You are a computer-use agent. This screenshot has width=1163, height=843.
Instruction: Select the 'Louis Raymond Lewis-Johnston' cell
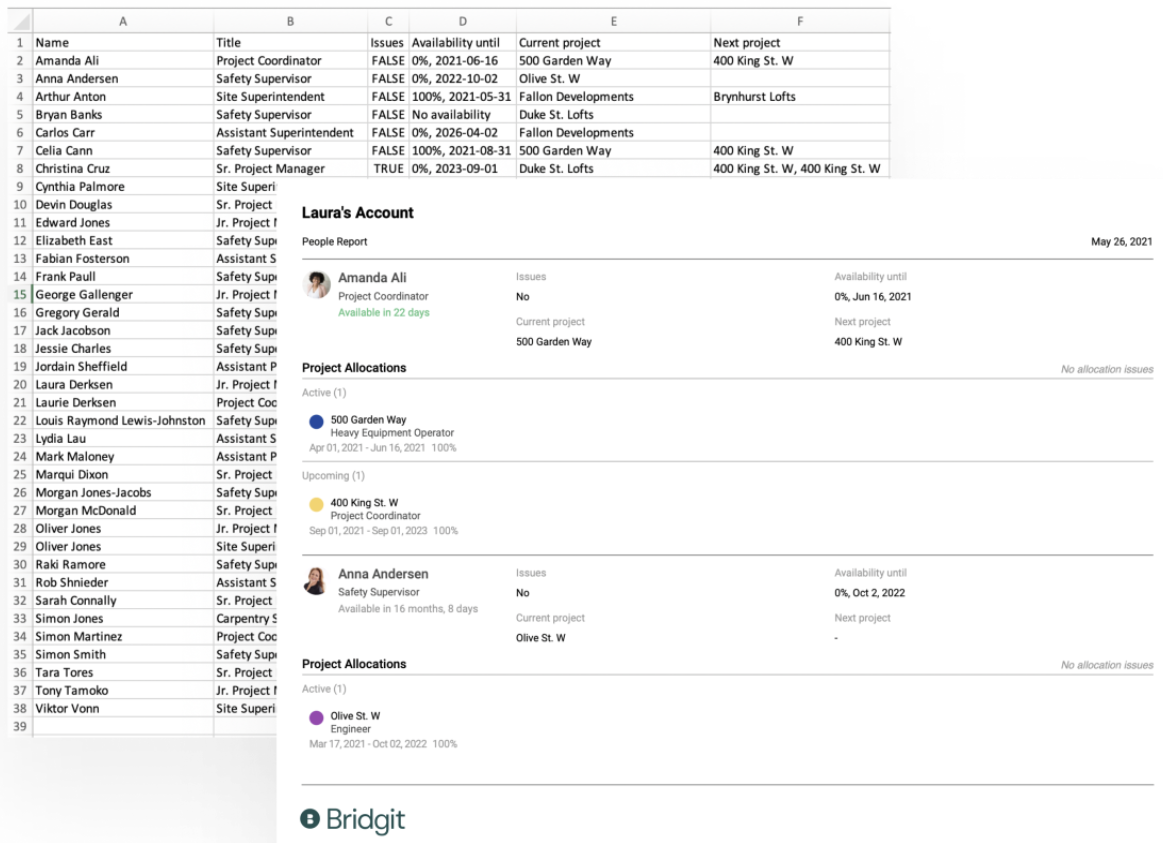pyautogui.click(x=123, y=420)
